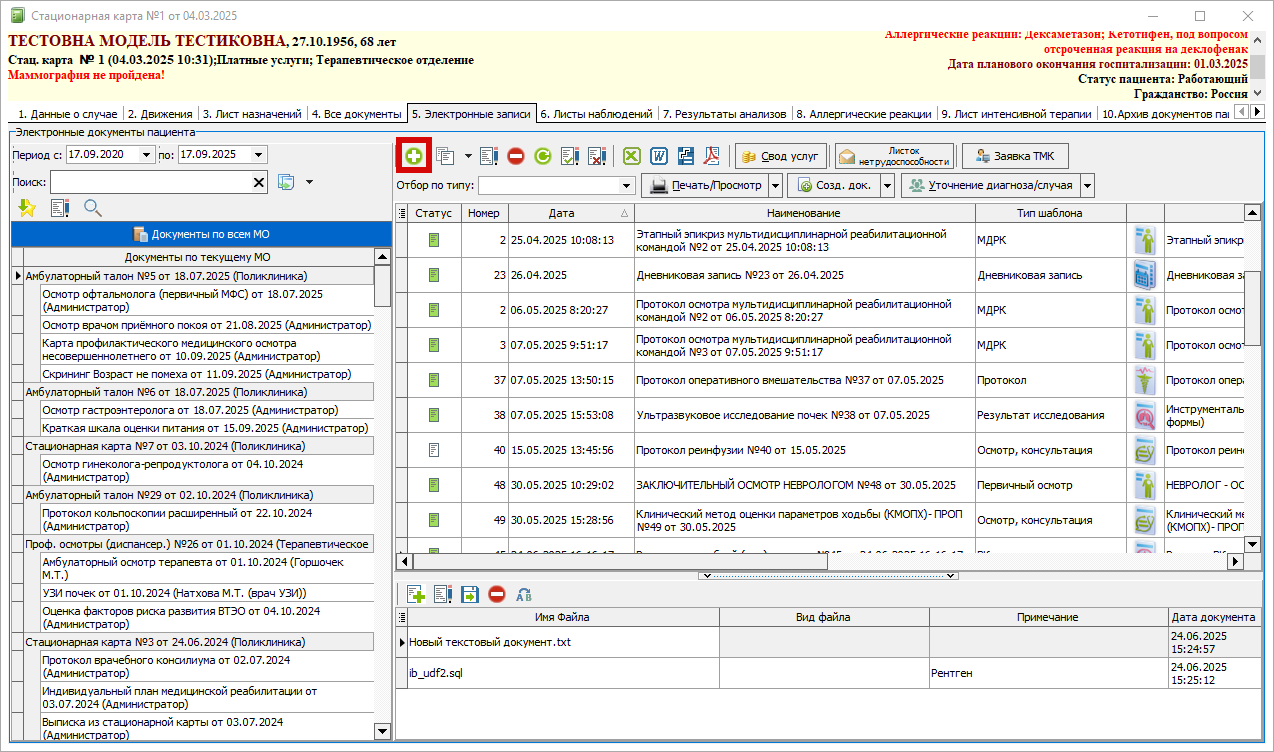Expand the Уточнение диагноза/случая dropdown arrow
Viewport: 1274px width, 752px height.
tap(1087, 185)
